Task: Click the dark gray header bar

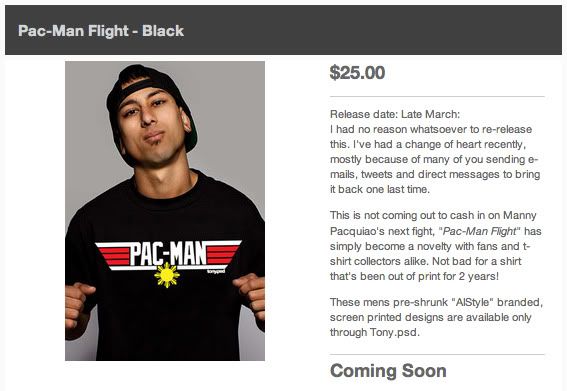Action: click(283, 30)
